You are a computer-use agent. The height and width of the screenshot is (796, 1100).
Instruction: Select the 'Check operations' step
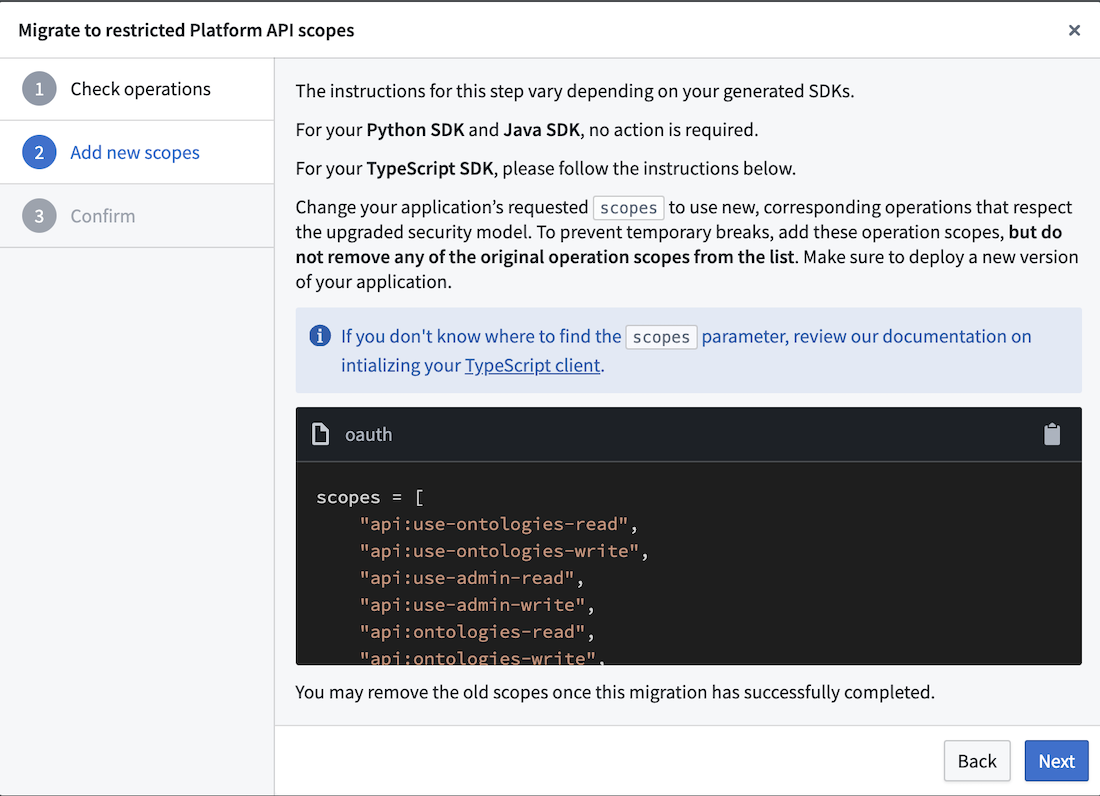tap(140, 89)
